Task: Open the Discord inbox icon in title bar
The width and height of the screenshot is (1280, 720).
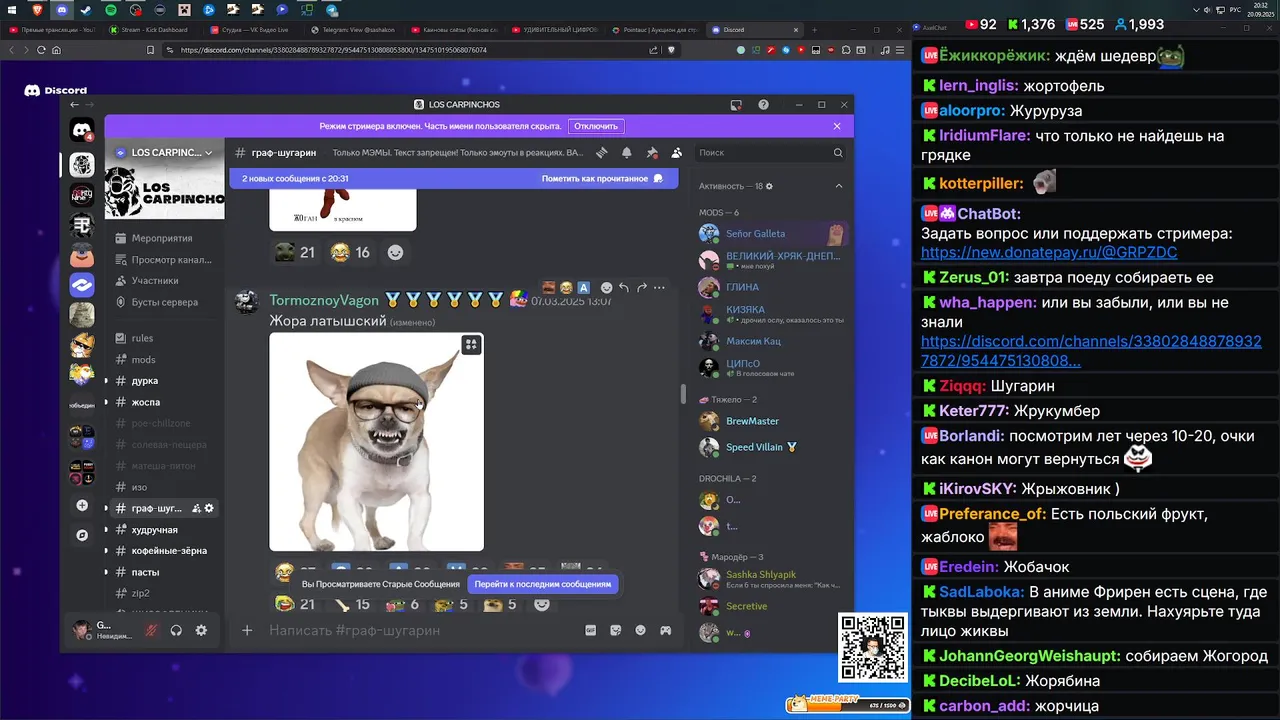Action: [736, 105]
